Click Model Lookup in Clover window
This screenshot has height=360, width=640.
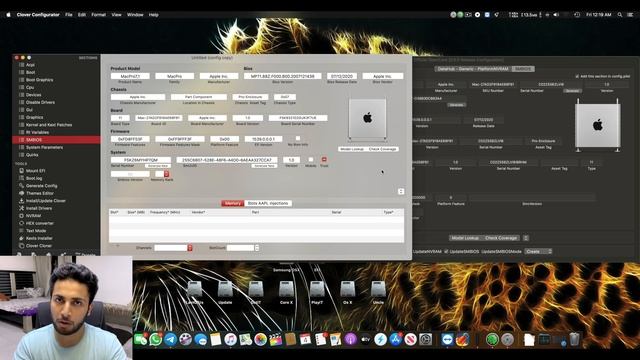[x=352, y=149]
